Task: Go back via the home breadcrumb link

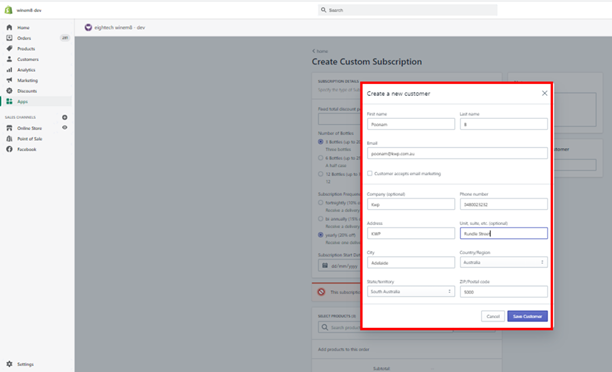Action: coord(320,51)
